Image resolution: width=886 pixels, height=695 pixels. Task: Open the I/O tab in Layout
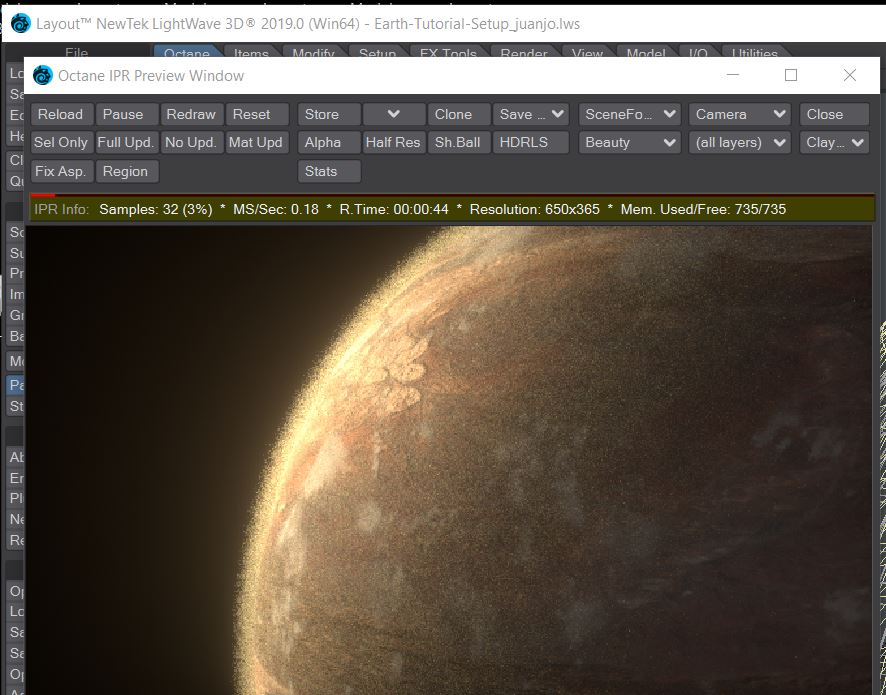[698, 52]
